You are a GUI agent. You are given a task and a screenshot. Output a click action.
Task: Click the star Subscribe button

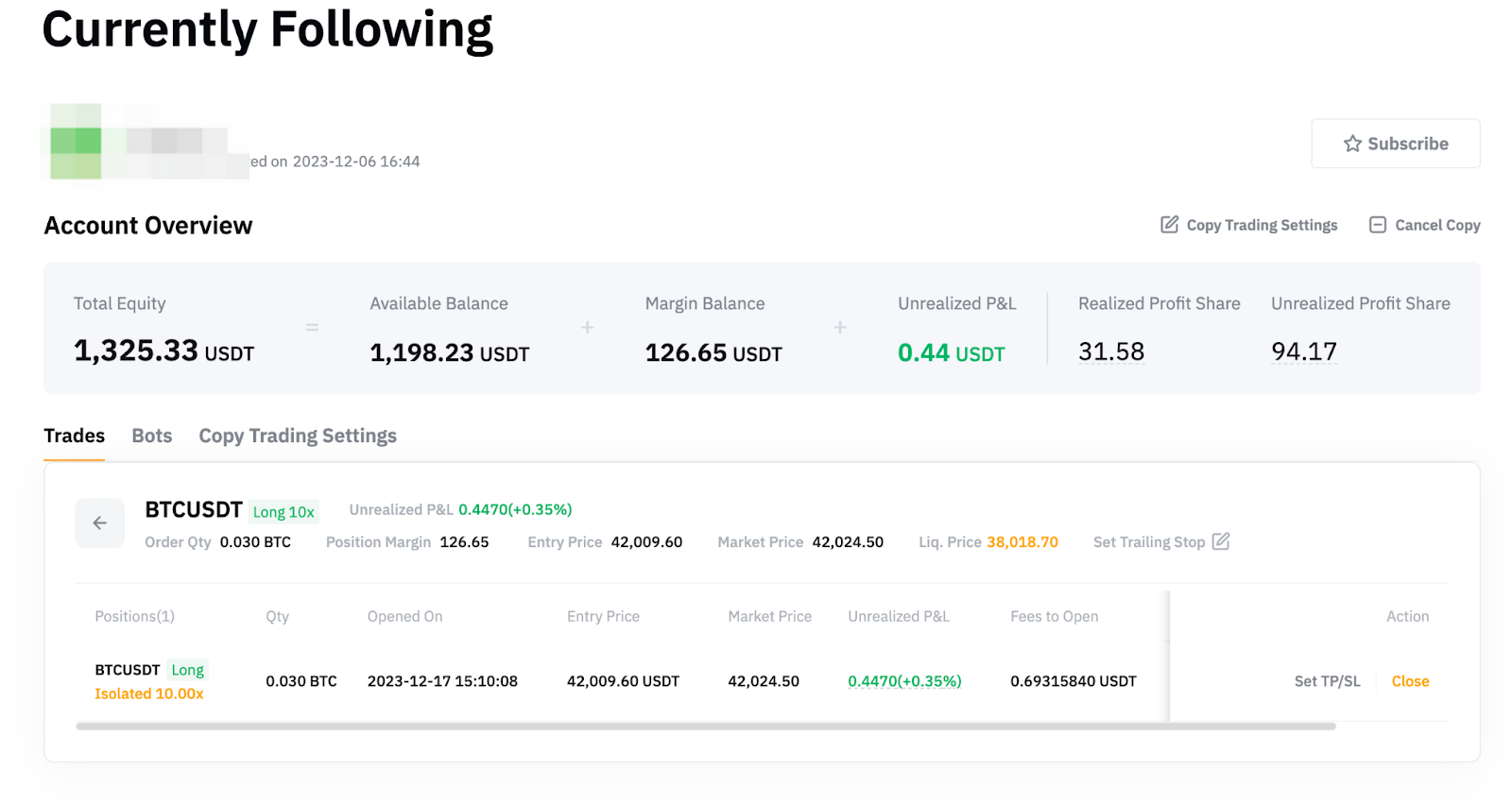pyautogui.click(x=1395, y=144)
